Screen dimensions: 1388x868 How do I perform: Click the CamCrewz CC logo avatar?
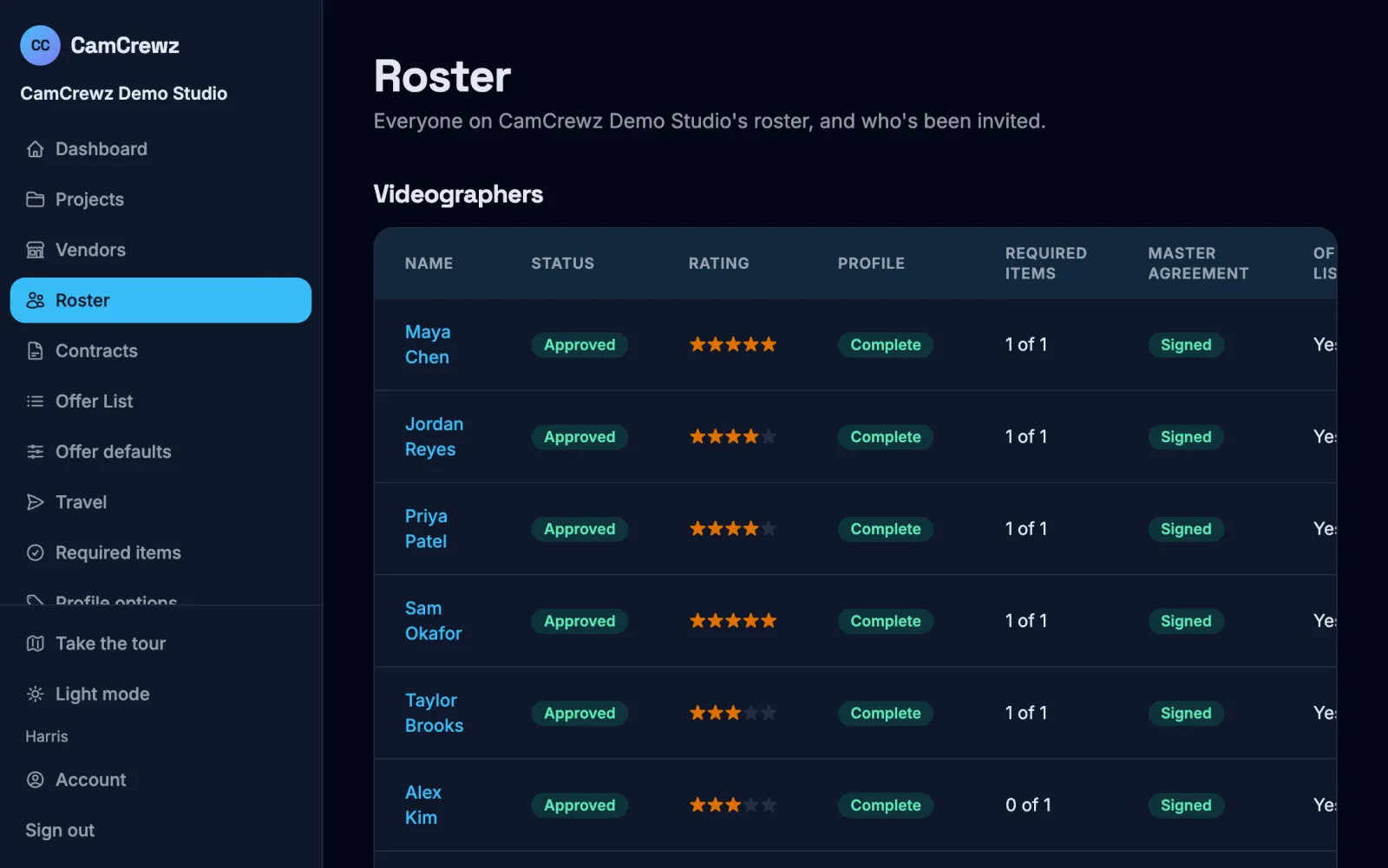click(x=40, y=45)
